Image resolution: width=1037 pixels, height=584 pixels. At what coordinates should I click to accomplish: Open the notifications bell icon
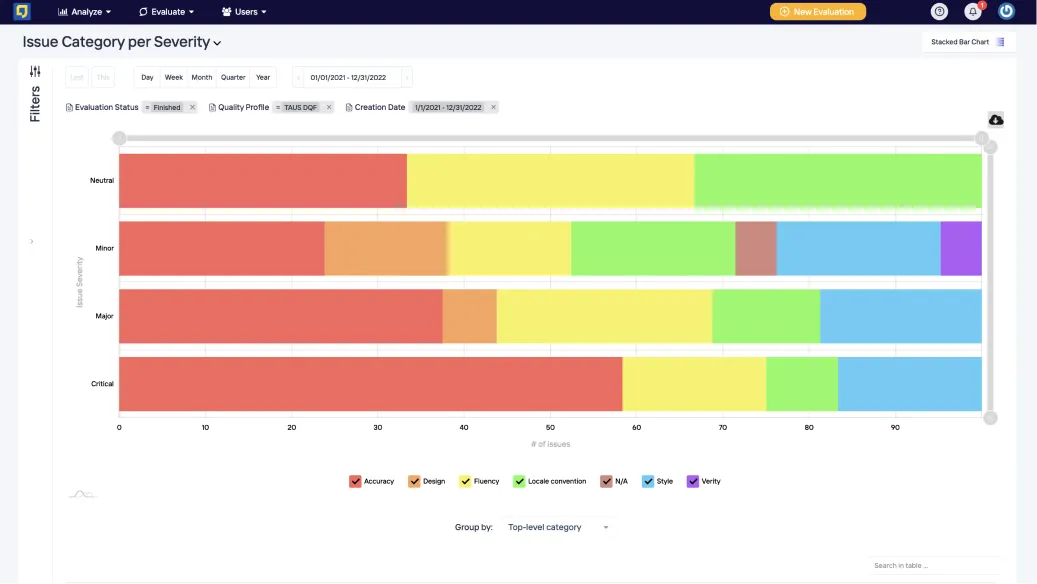[x=973, y=11]
